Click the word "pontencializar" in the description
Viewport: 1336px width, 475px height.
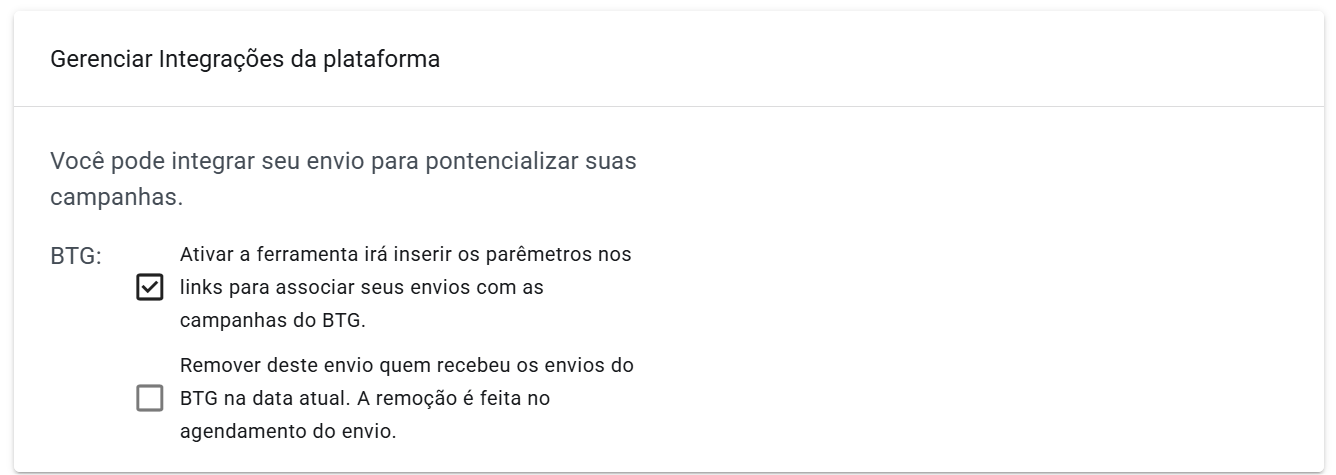[x=490, y=161]
